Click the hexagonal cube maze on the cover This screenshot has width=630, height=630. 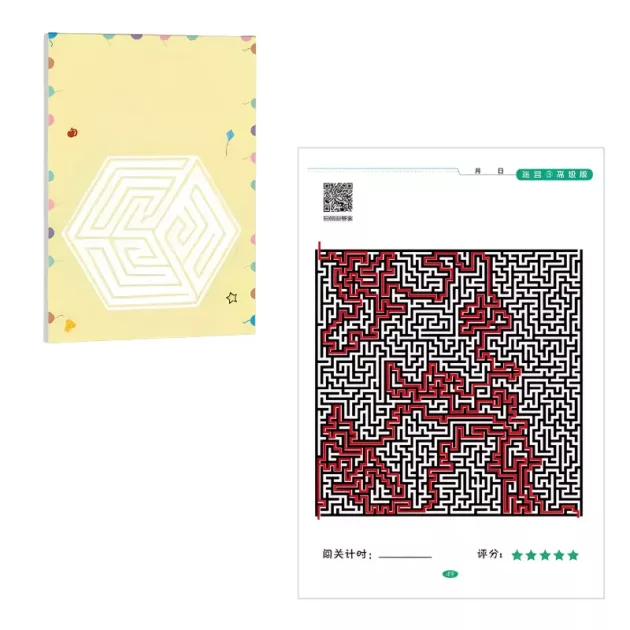click(152, 233)
